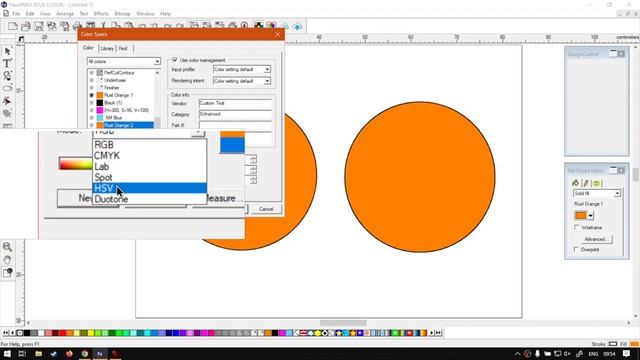
Task: Select Lab in the mode list
Action: coord(149,167)
